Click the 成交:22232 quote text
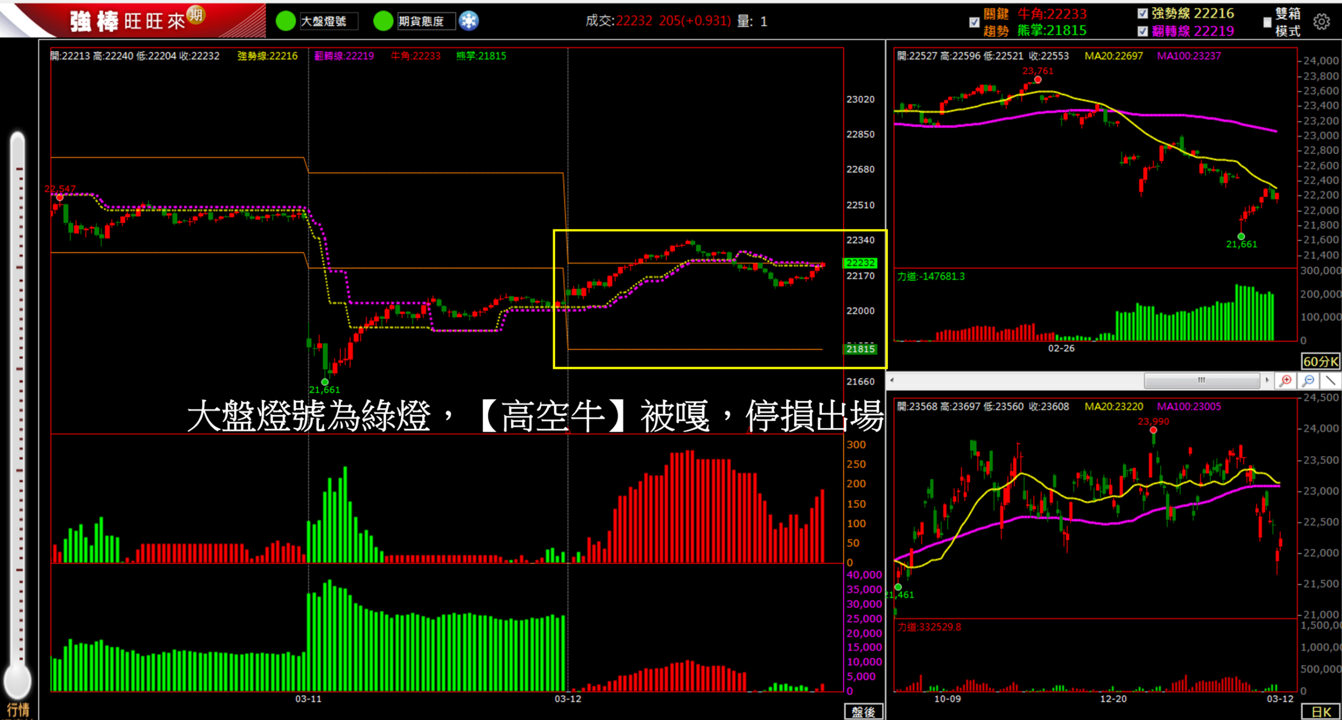Image resolution: width=1342 pixels, height=720 pixels. coord(620,20)
